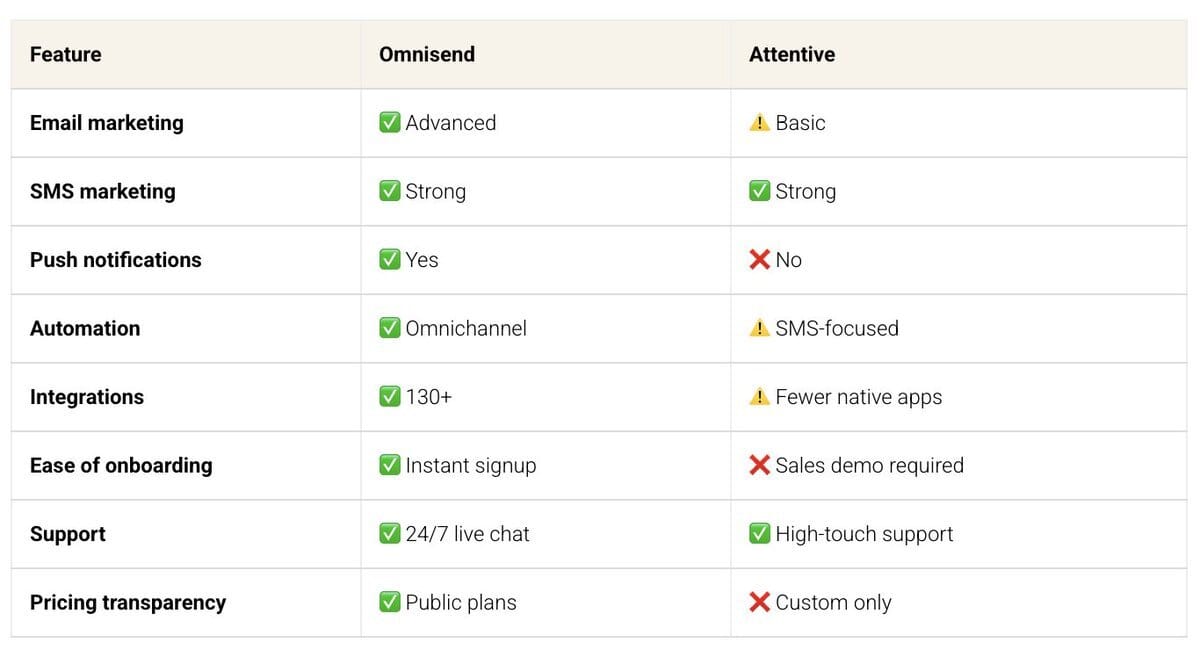Click the warning icon by Fewer native apps
The width and height of the screenshot is (1200, 650).
(760, 397)
